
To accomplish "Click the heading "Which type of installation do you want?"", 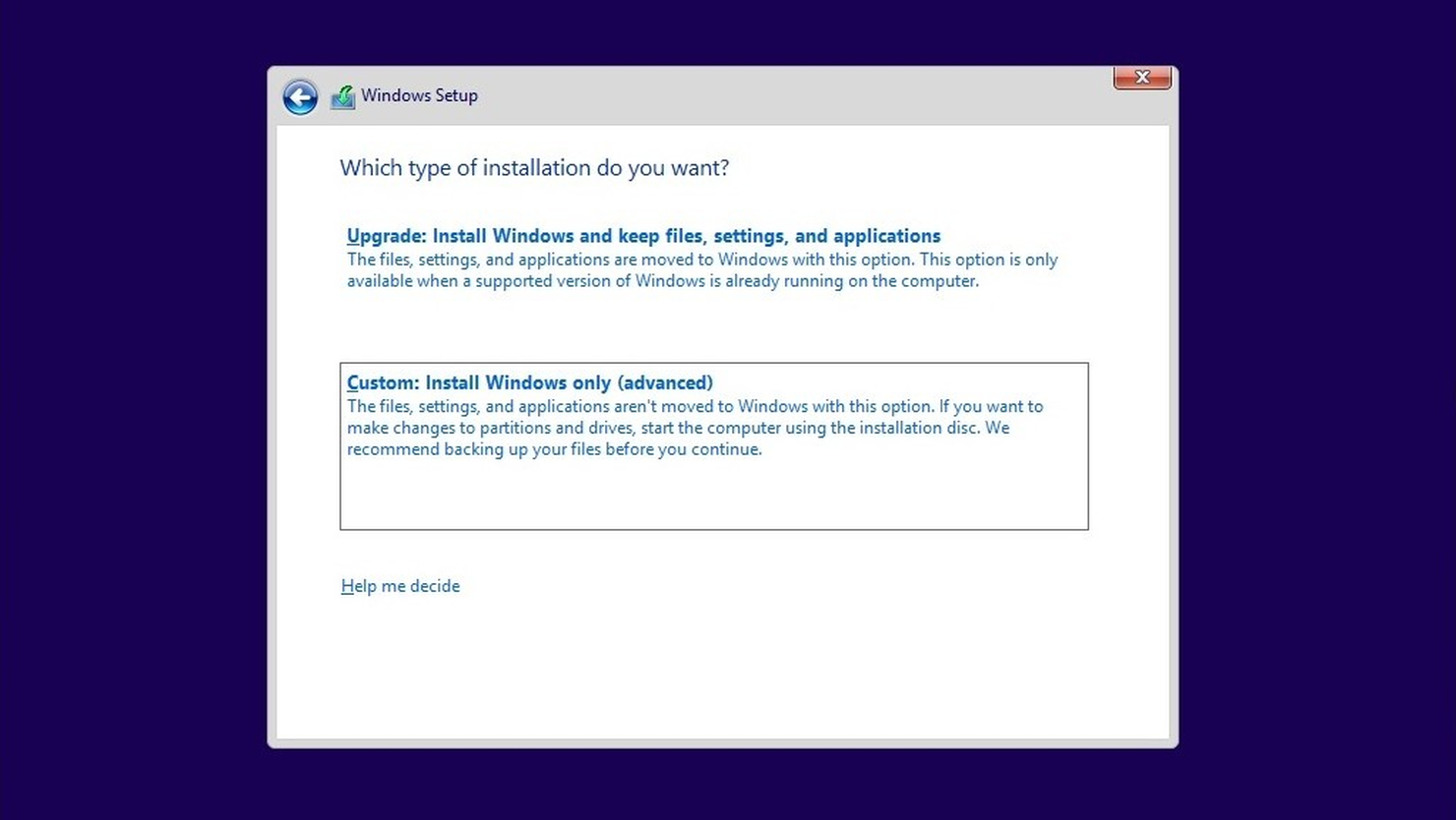I will (x=534, y=168).
